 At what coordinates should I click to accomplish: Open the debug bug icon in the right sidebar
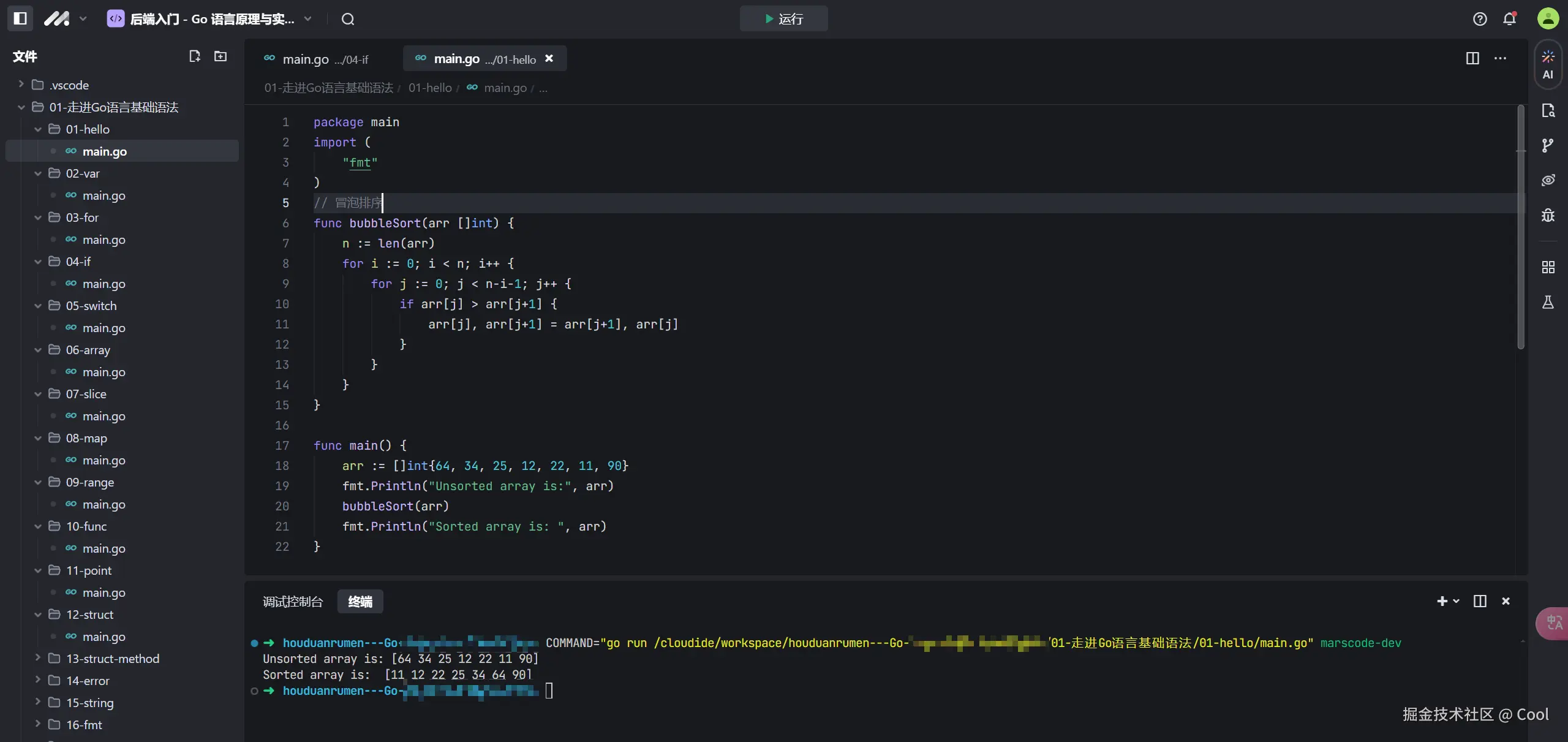click(1548, 215)
